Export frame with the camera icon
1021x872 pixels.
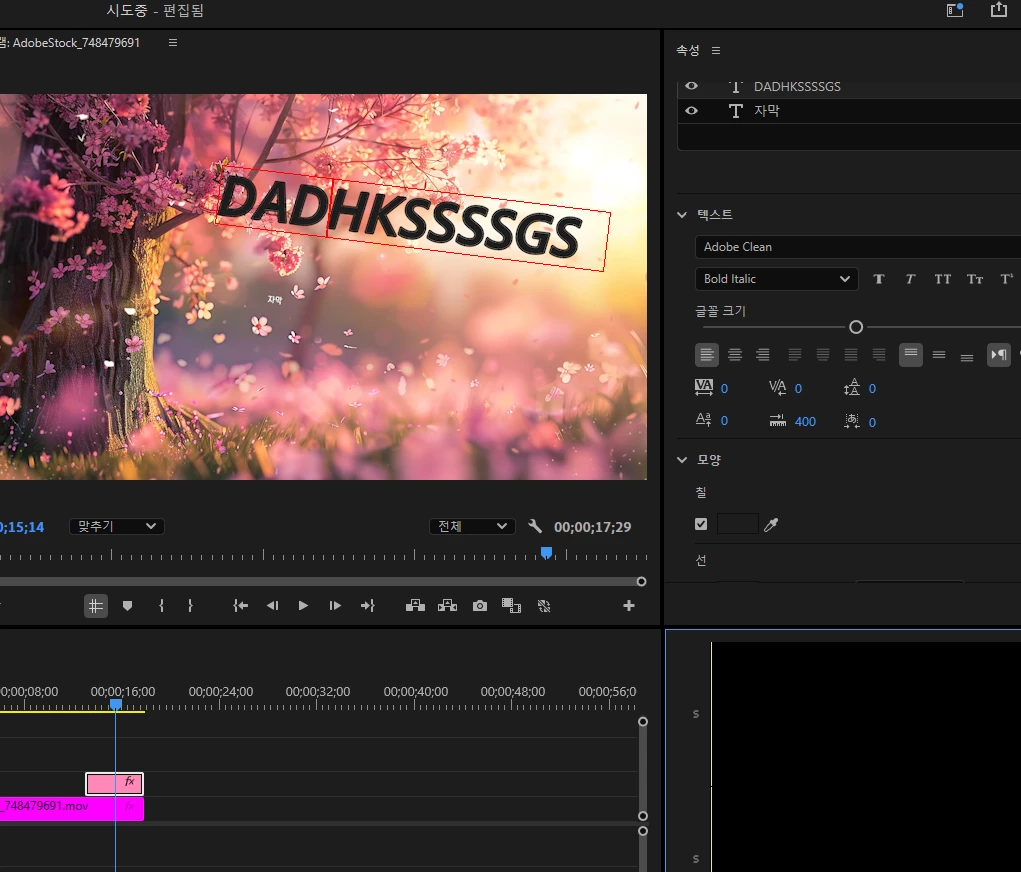point(480,606)
